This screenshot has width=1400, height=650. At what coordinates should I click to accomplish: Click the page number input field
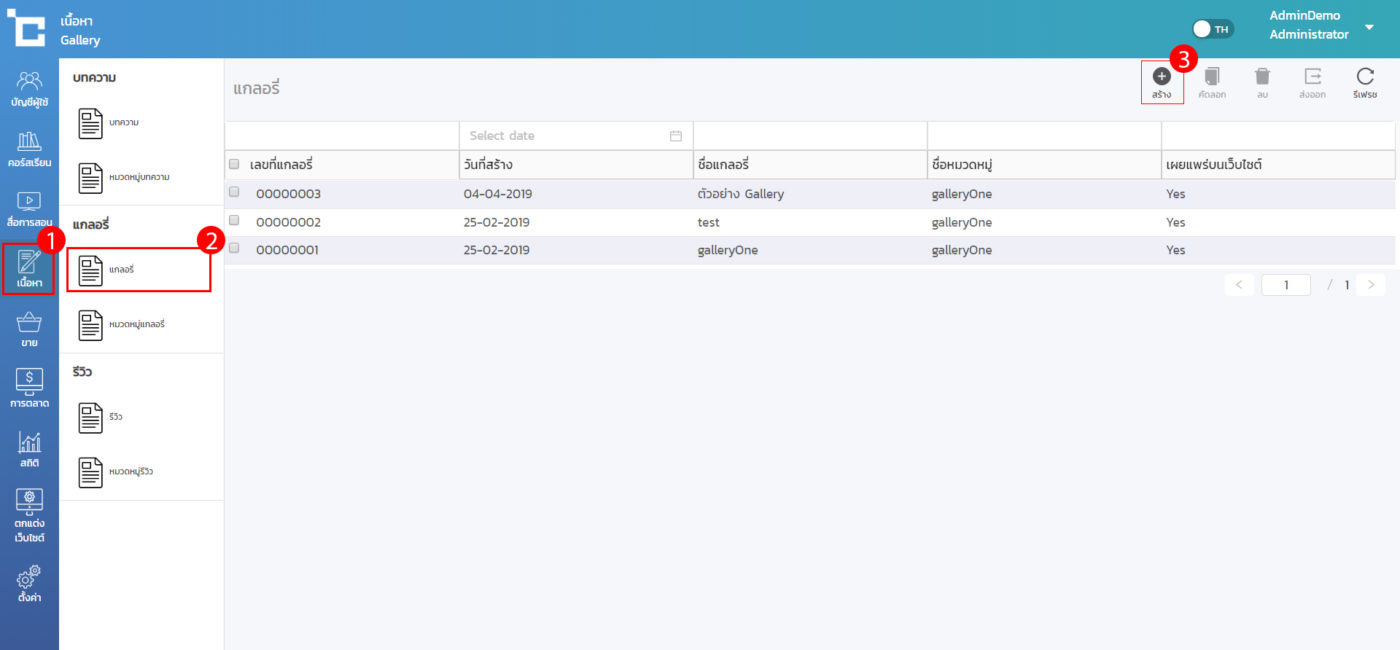tap(1286, 285)
